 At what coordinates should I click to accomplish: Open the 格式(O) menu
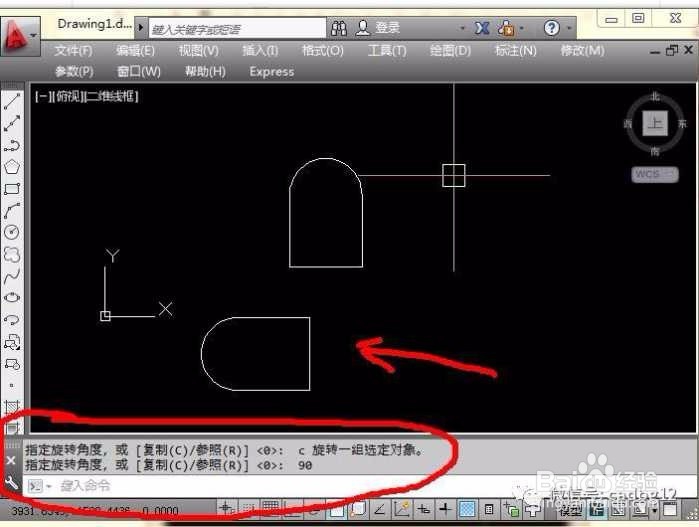click(323, 51)
